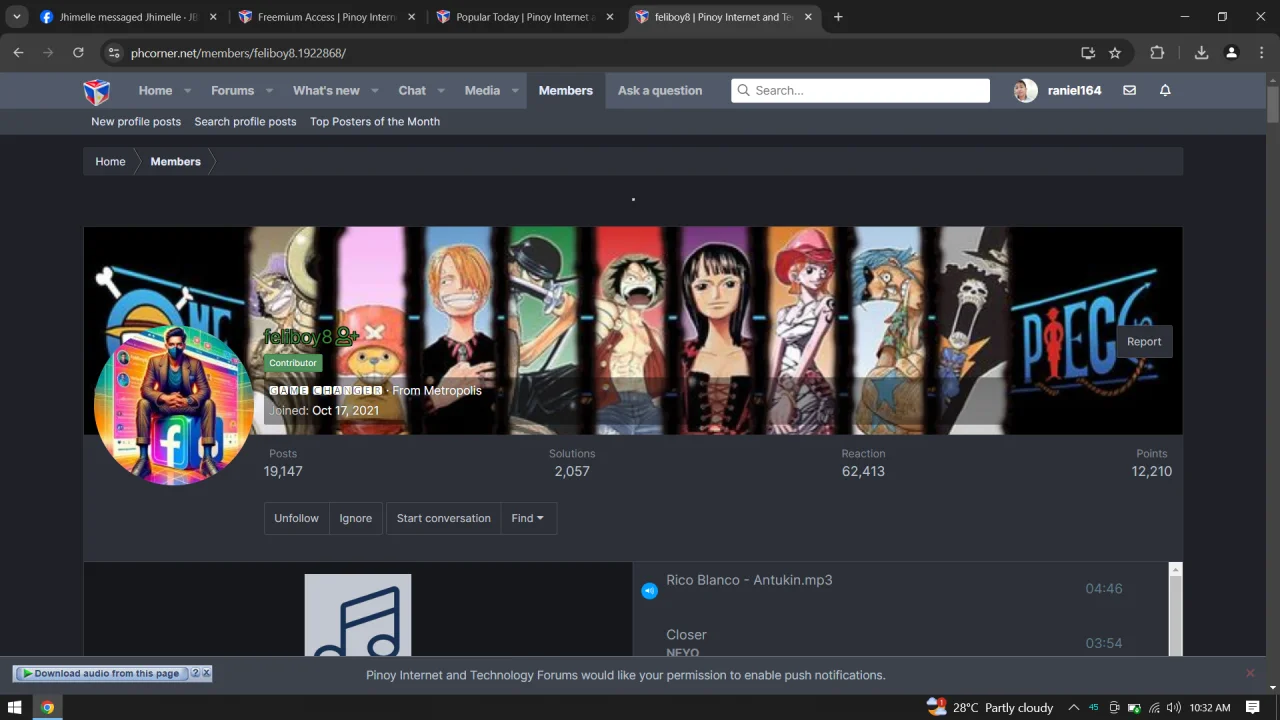Open the Find dropdown on profile
The image size is (1280, 720).
point(528,518)
